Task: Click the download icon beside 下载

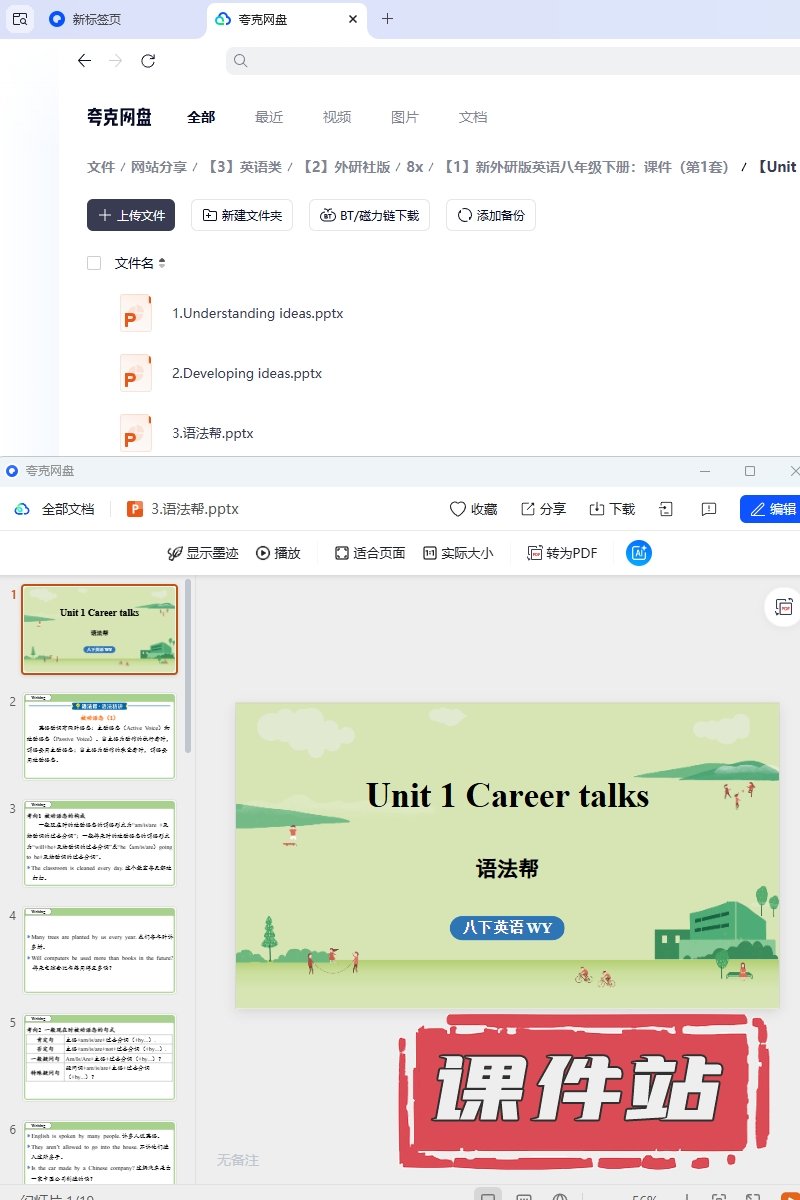Action: tap(597, 509)
